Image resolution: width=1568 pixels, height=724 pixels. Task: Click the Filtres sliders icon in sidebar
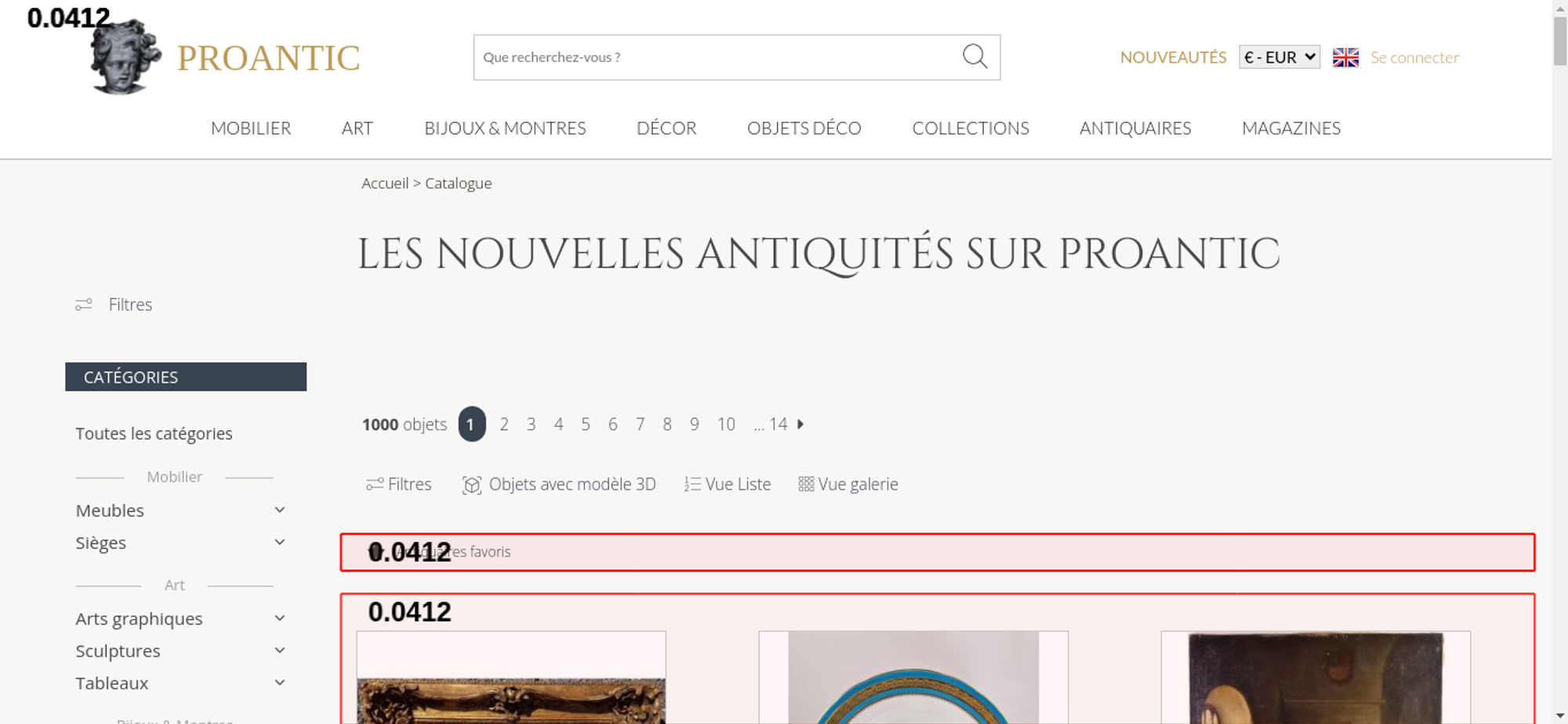84,304
